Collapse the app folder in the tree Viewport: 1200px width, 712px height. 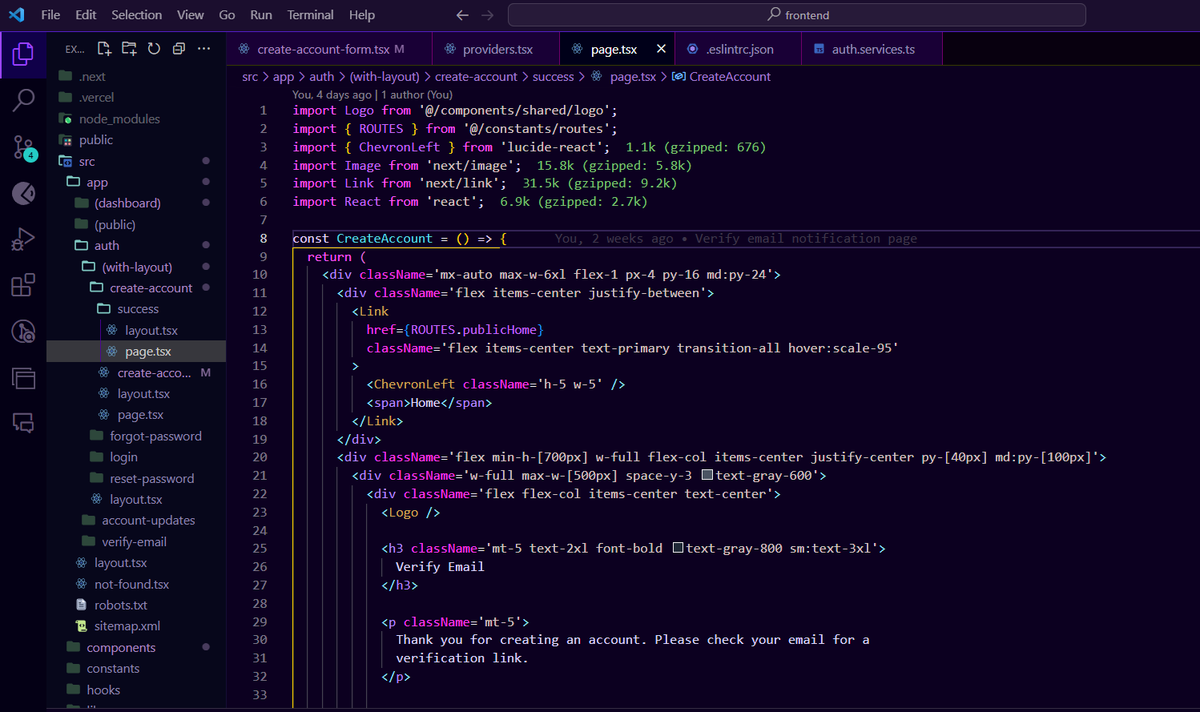(x=136, y=182)
